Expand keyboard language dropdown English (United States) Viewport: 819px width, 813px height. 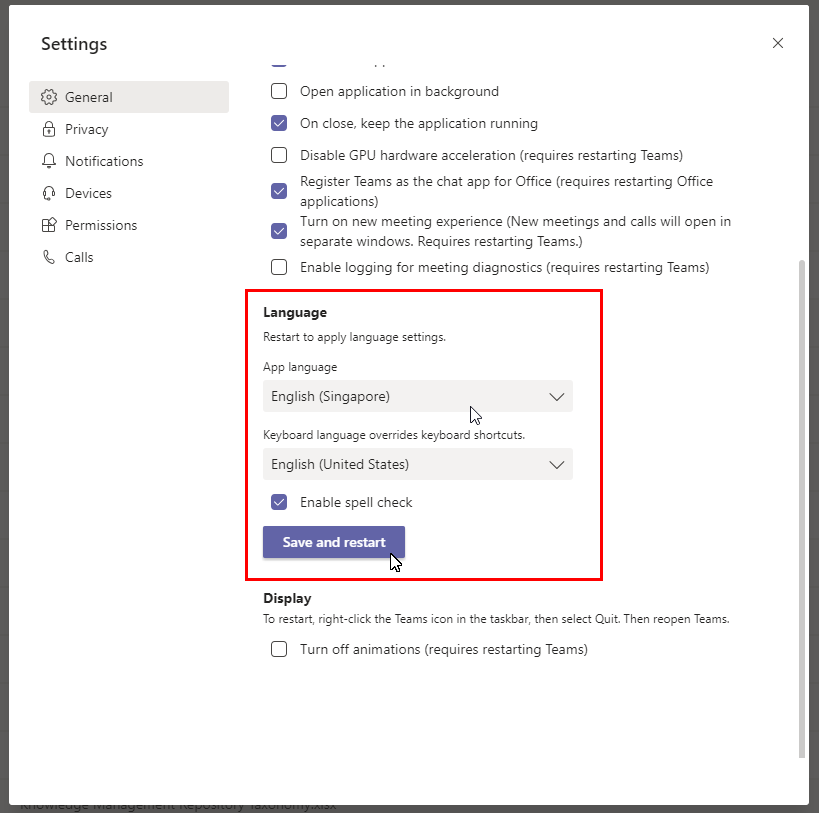418,464
